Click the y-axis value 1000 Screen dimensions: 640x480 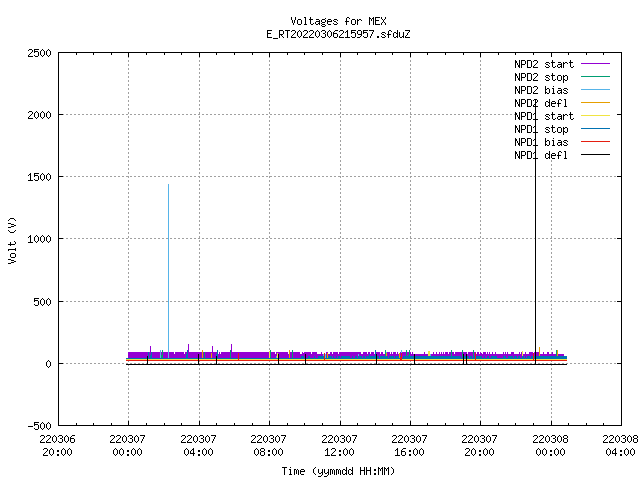tap(40, 239)
